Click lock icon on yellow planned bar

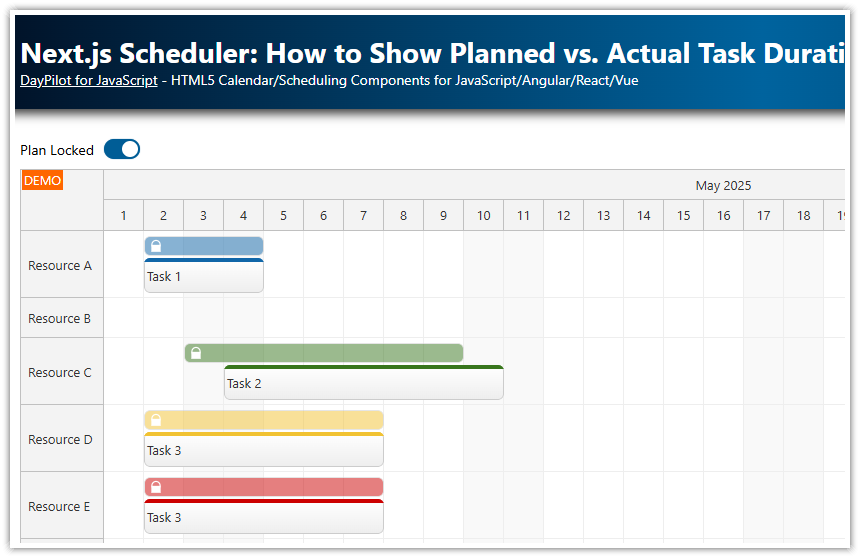point(156,420)
